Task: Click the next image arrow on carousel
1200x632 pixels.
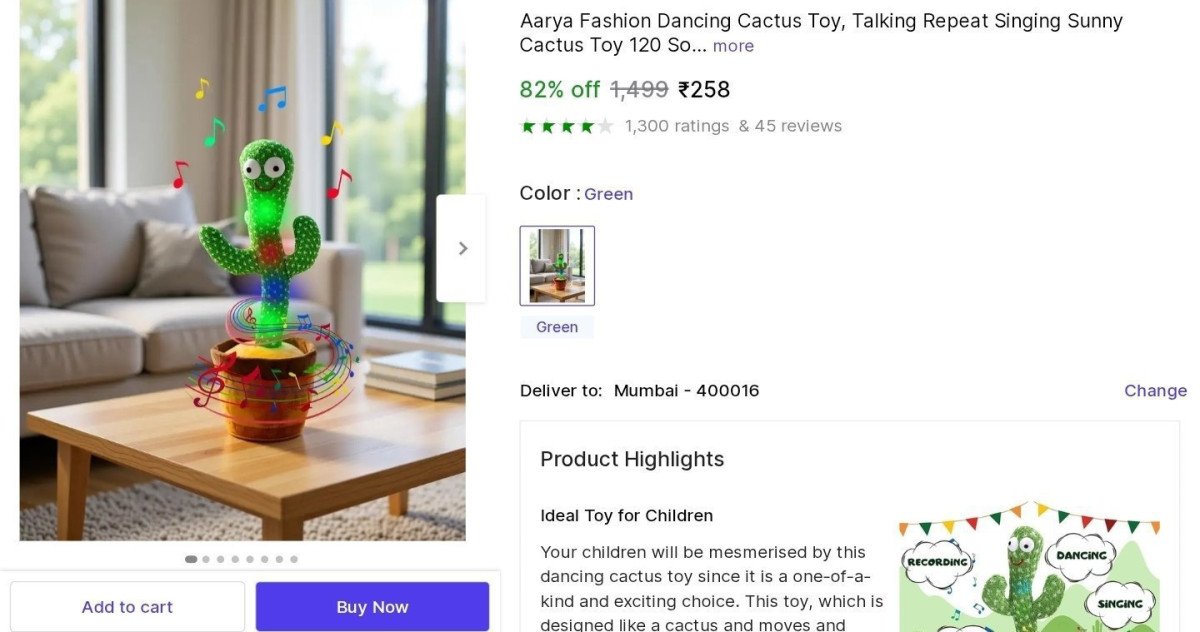Action: pyautogui.click(x=462, y=248)
